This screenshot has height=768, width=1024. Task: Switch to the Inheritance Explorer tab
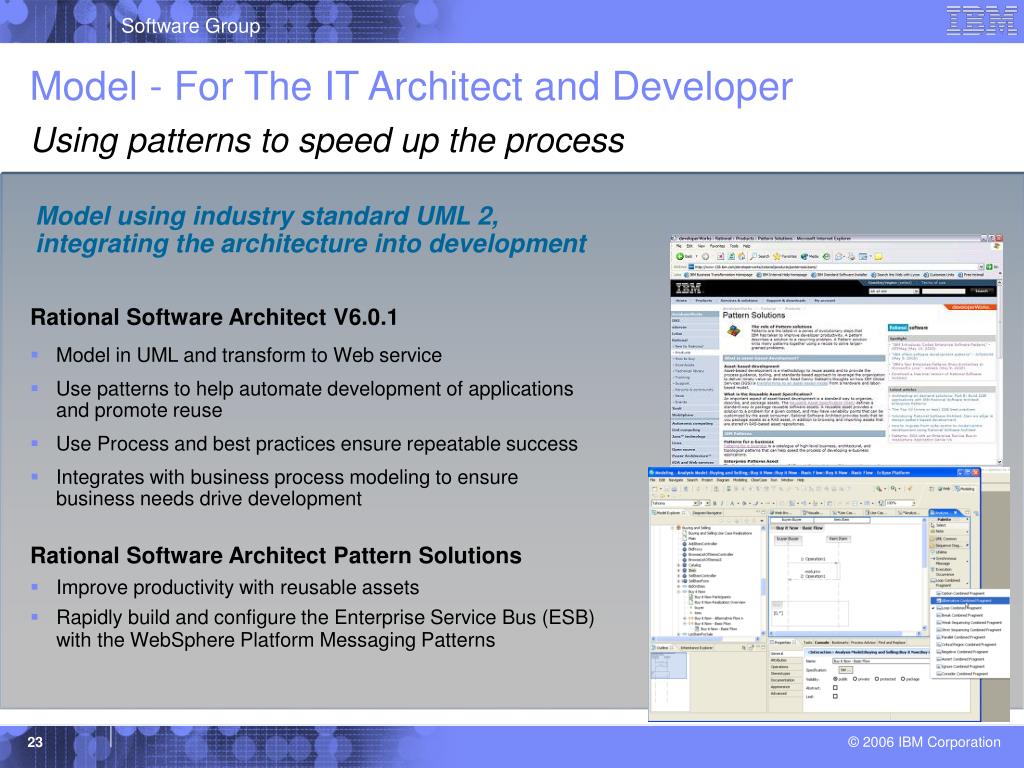(x=696, y=648)
